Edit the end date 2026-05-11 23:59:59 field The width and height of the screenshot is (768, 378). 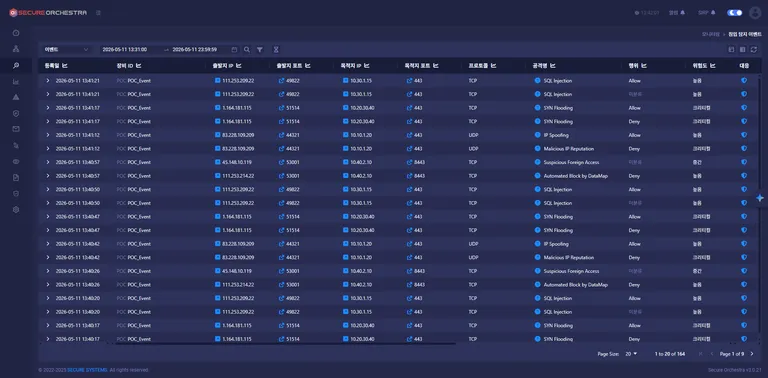(x=195, y=49)
